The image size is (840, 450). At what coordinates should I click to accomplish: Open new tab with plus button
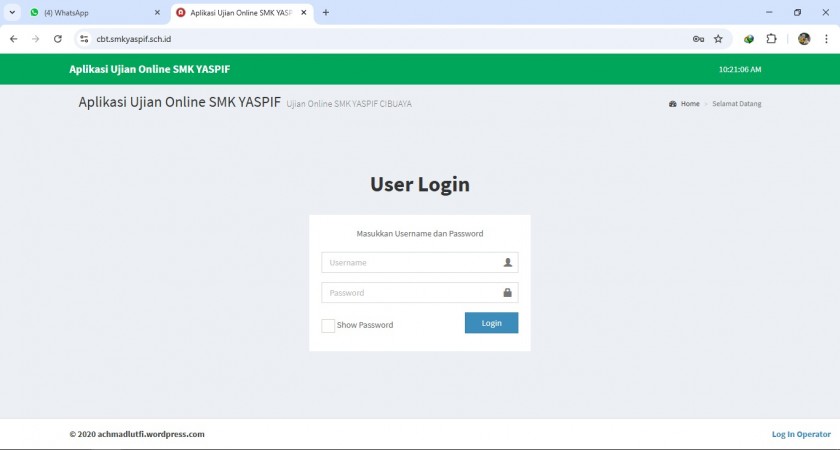click(x=326, y=12)
